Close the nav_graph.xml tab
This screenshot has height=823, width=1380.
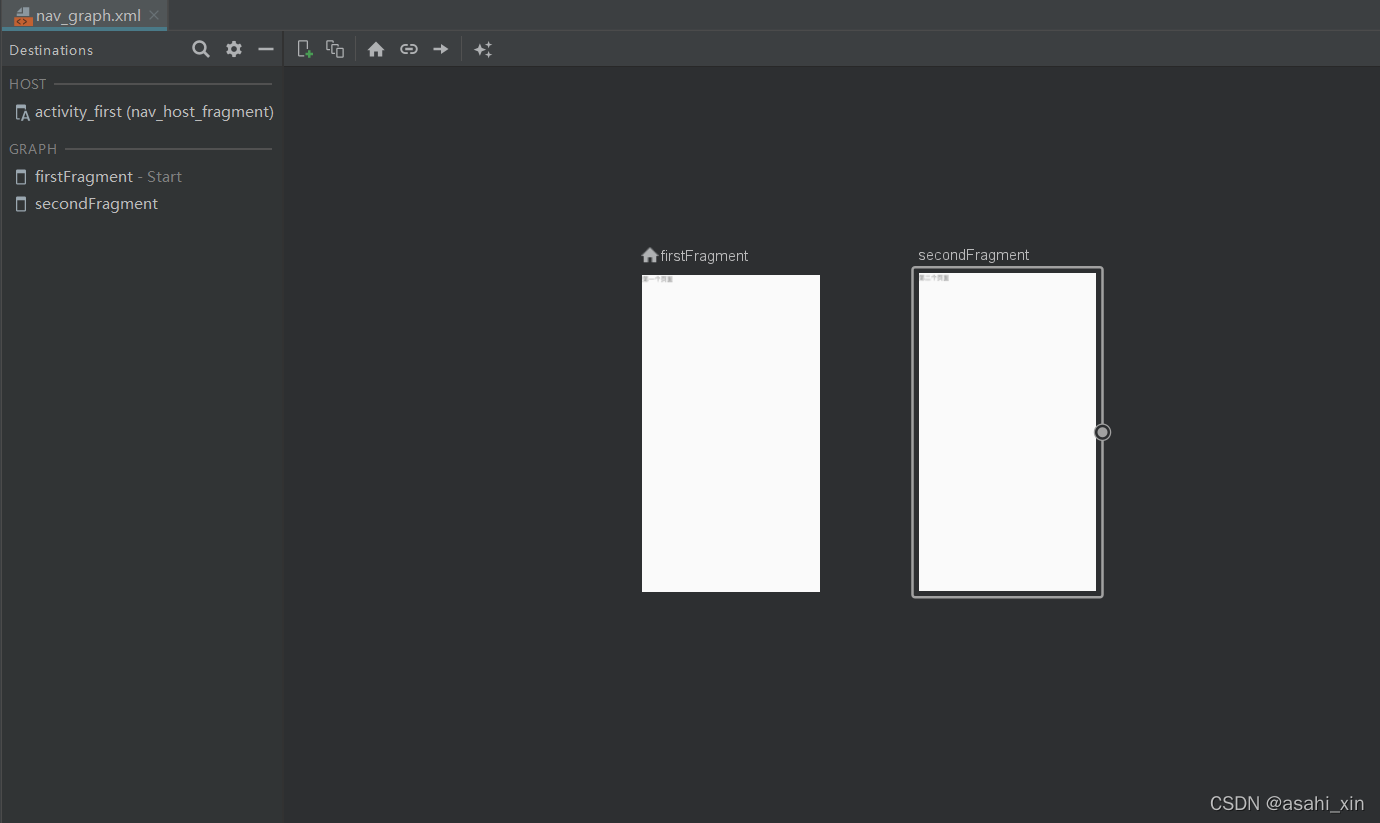154,15
